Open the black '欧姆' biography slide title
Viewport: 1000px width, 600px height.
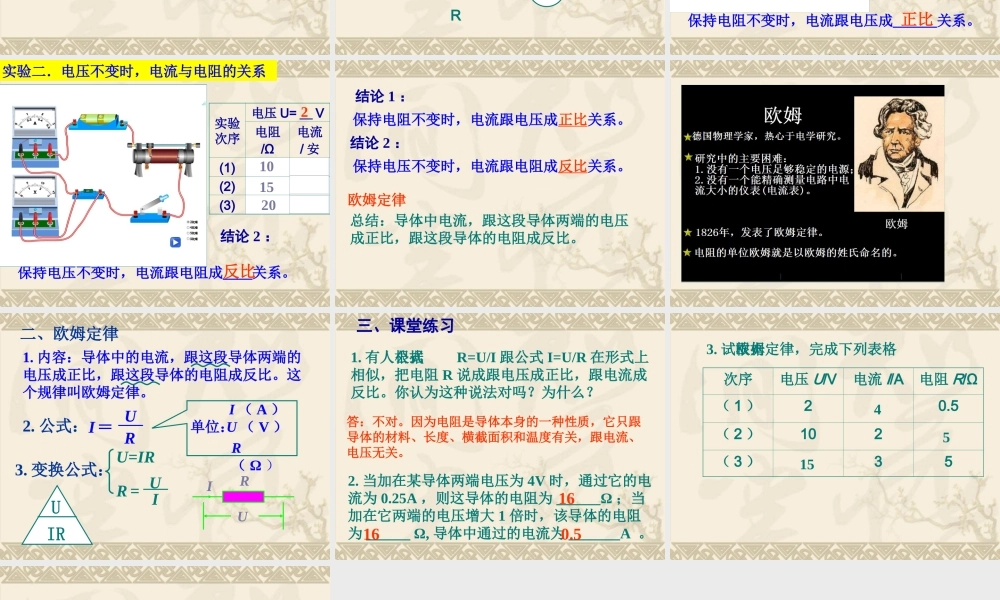[x=783, y=115]
